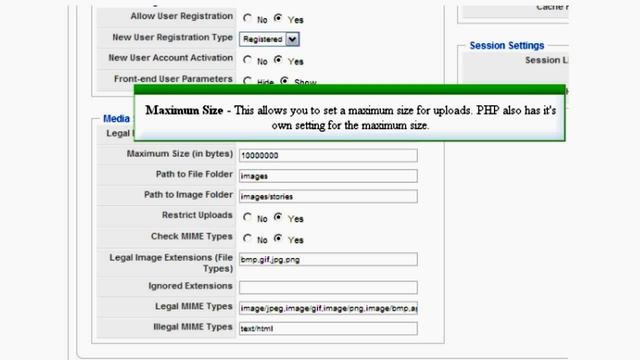Select Yes for New User Account Activation
640x360 pixels.
(278, 60)
